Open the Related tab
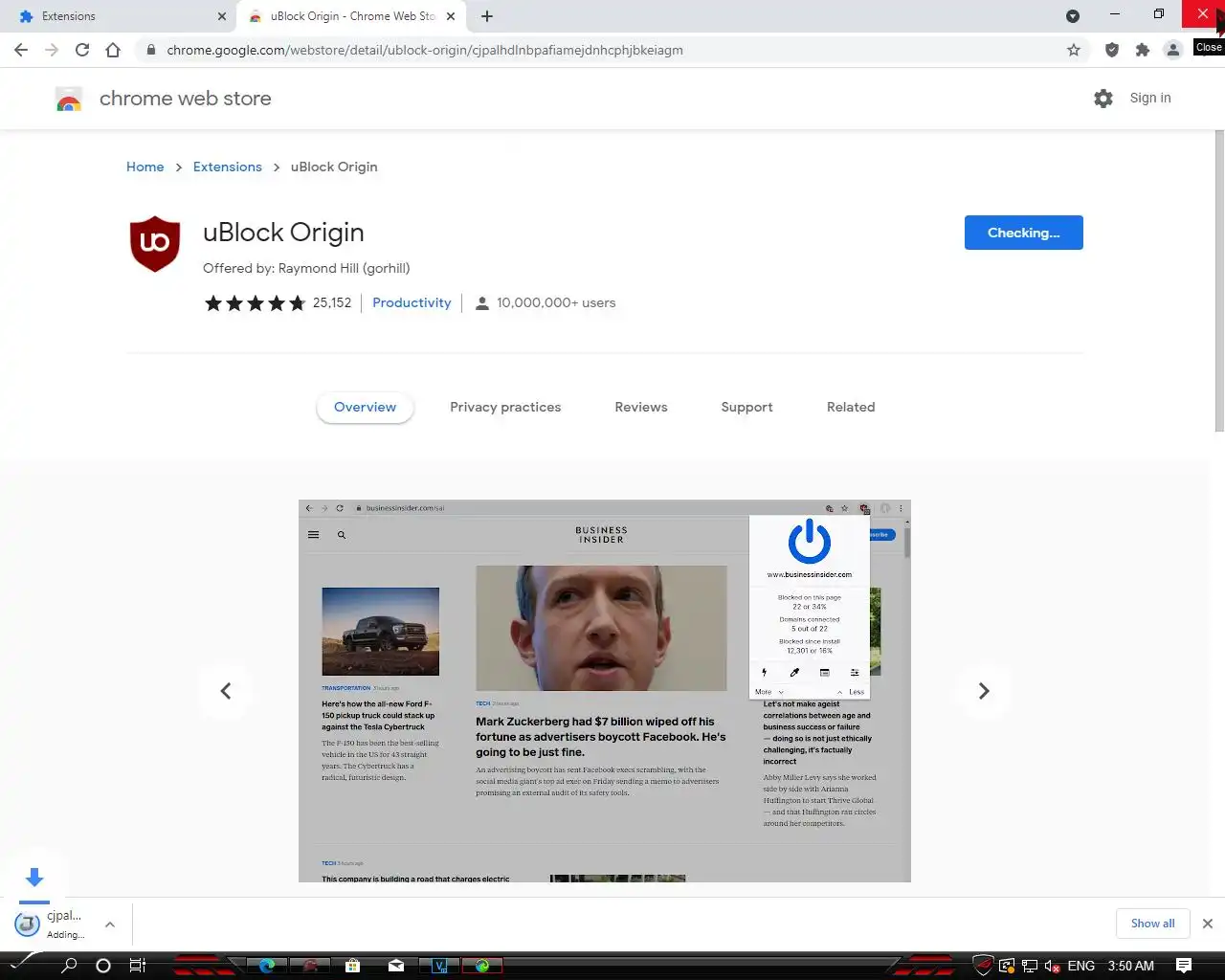This screenshot has height=980, width=1225. coord(851,407)
